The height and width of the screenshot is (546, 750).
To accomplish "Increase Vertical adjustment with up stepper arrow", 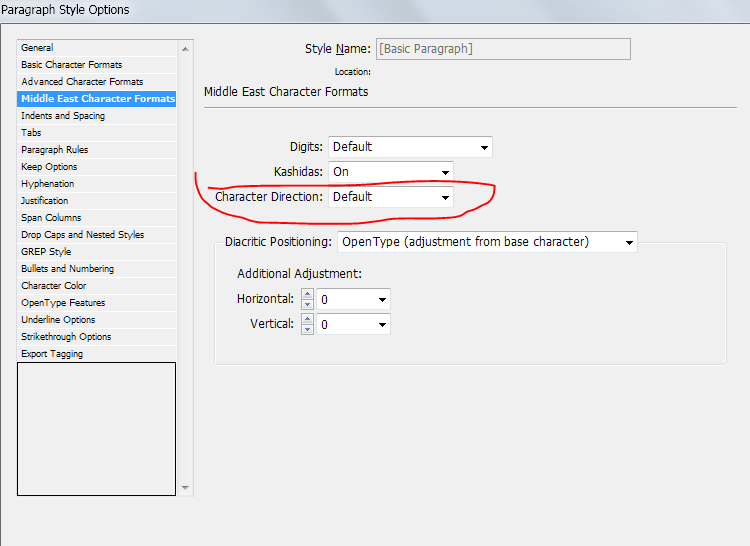I will click(x=308, y=319).
